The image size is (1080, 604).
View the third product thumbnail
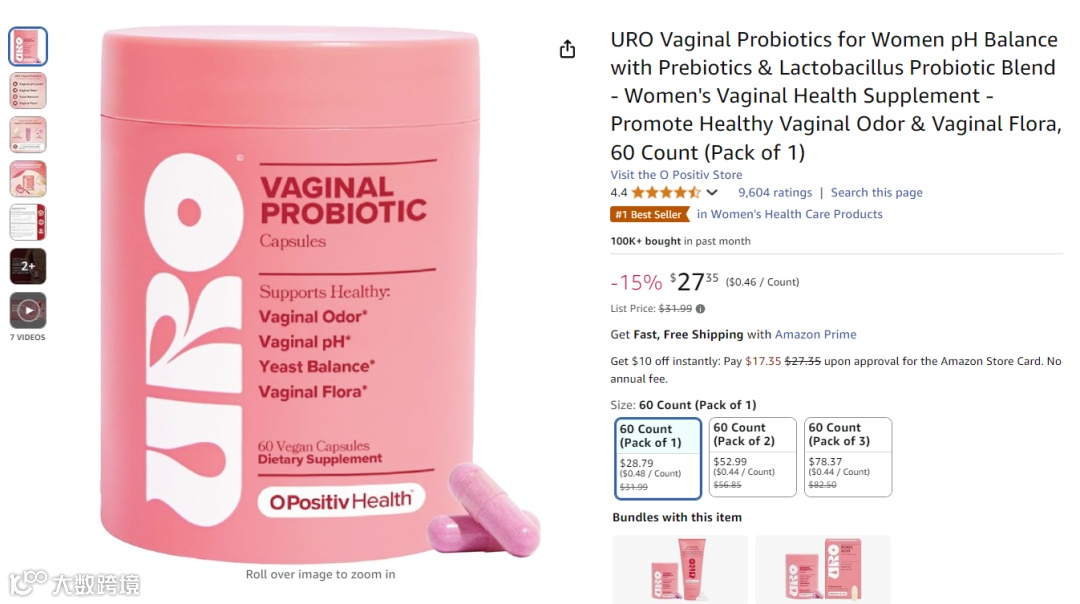point(28,134)
